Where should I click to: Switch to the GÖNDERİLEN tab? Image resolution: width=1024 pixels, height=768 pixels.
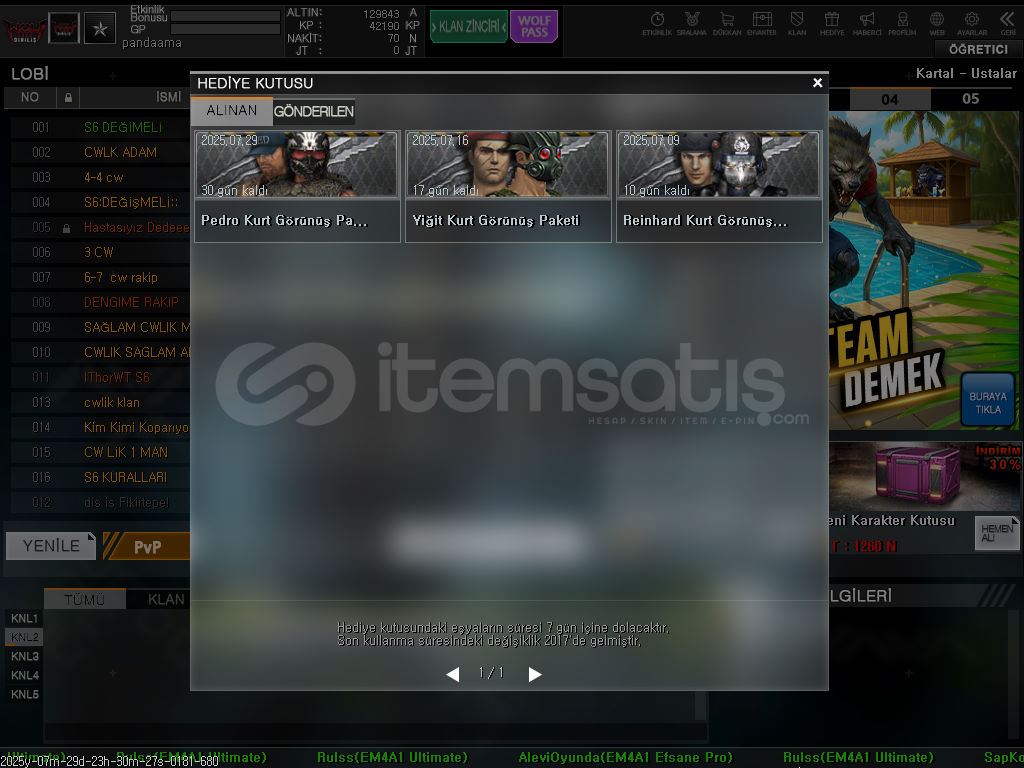pyautogui.click(x=313, y=112)
